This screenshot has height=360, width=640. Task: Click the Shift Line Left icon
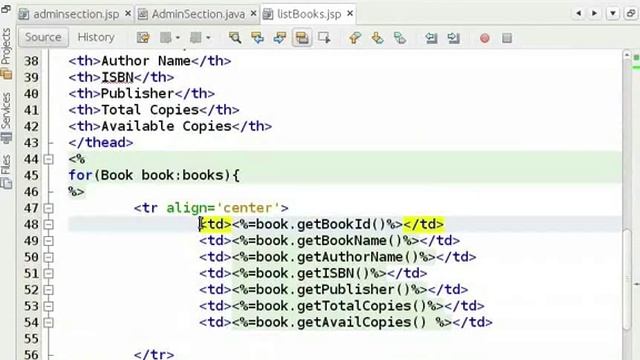coord(431,38)
